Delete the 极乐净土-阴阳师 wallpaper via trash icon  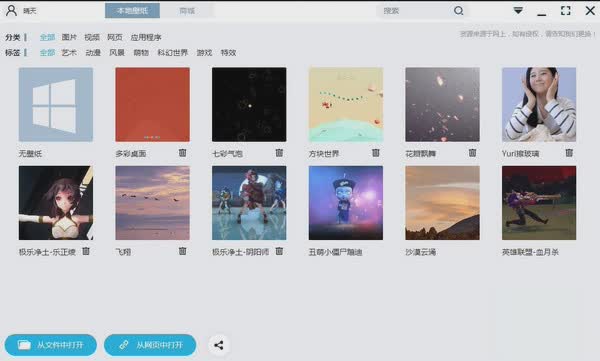279,251
